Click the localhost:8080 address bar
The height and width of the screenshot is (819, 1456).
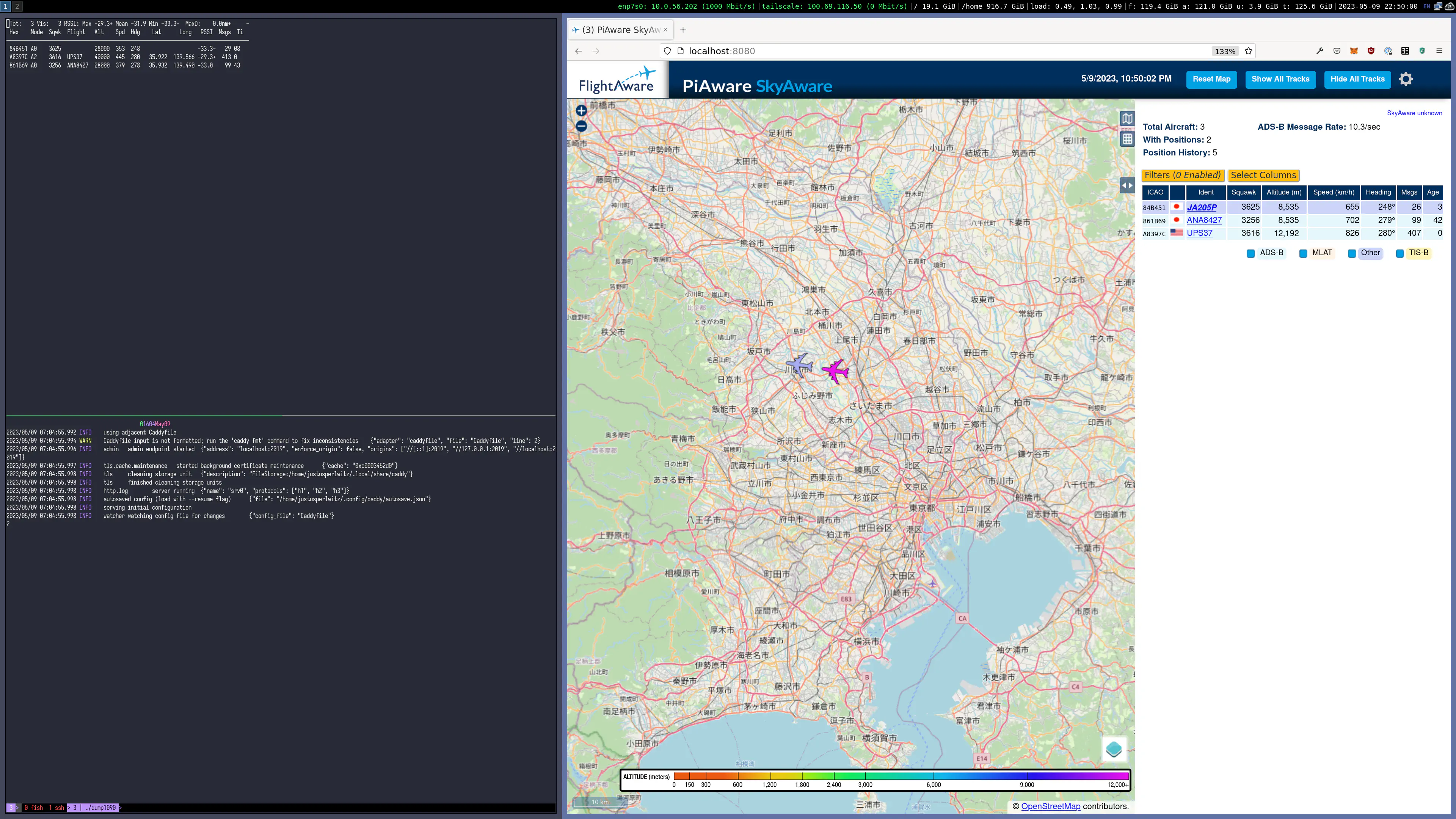(x=938, y=51)
